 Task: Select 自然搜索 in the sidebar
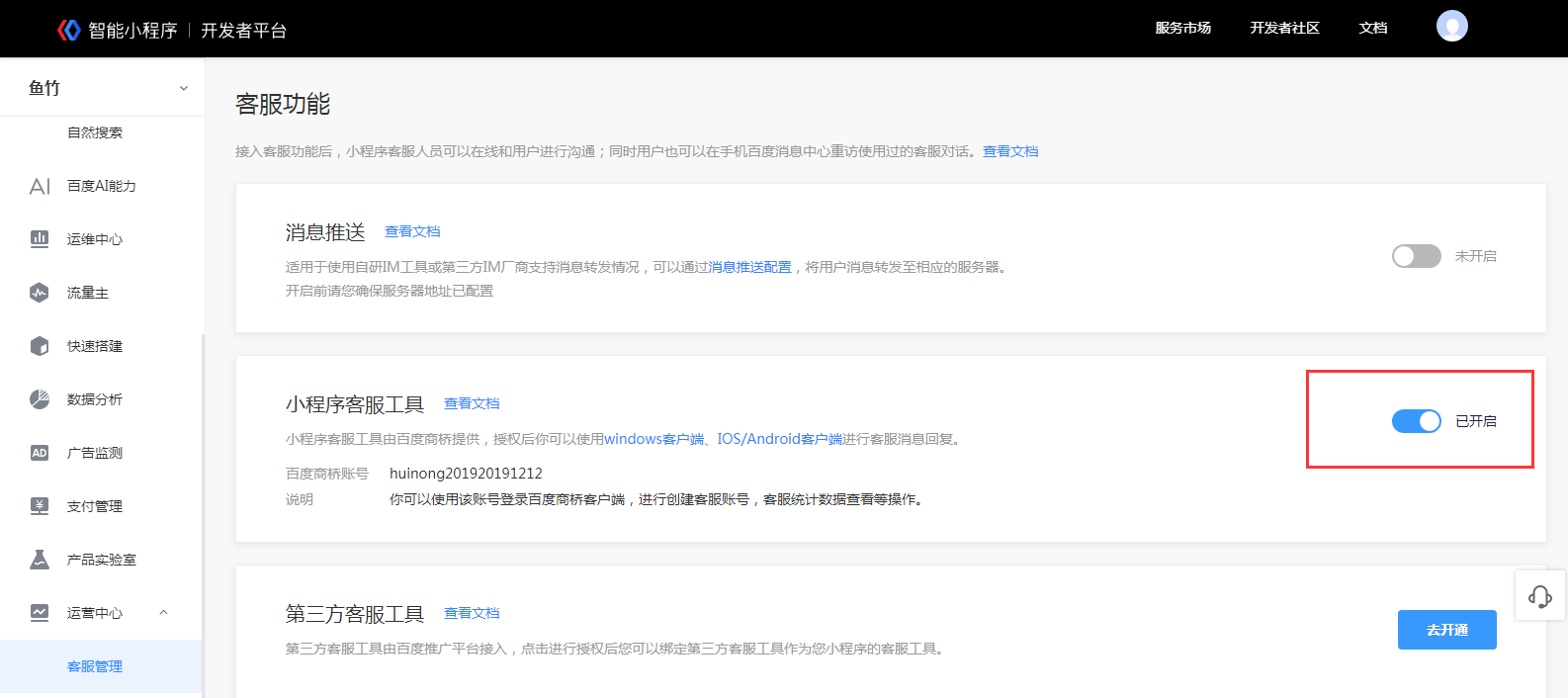(95, 132)
